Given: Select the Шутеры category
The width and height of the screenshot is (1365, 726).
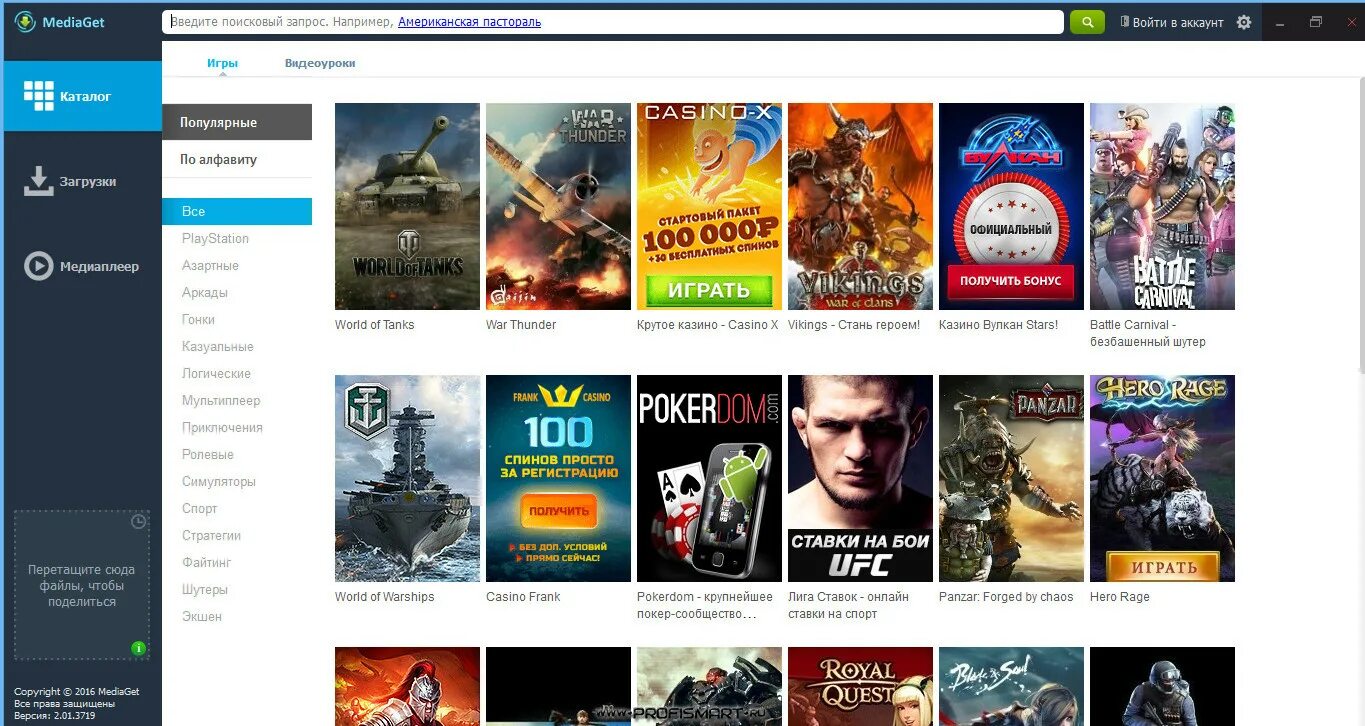Looking at the screenshot, I should pos(205,589).
